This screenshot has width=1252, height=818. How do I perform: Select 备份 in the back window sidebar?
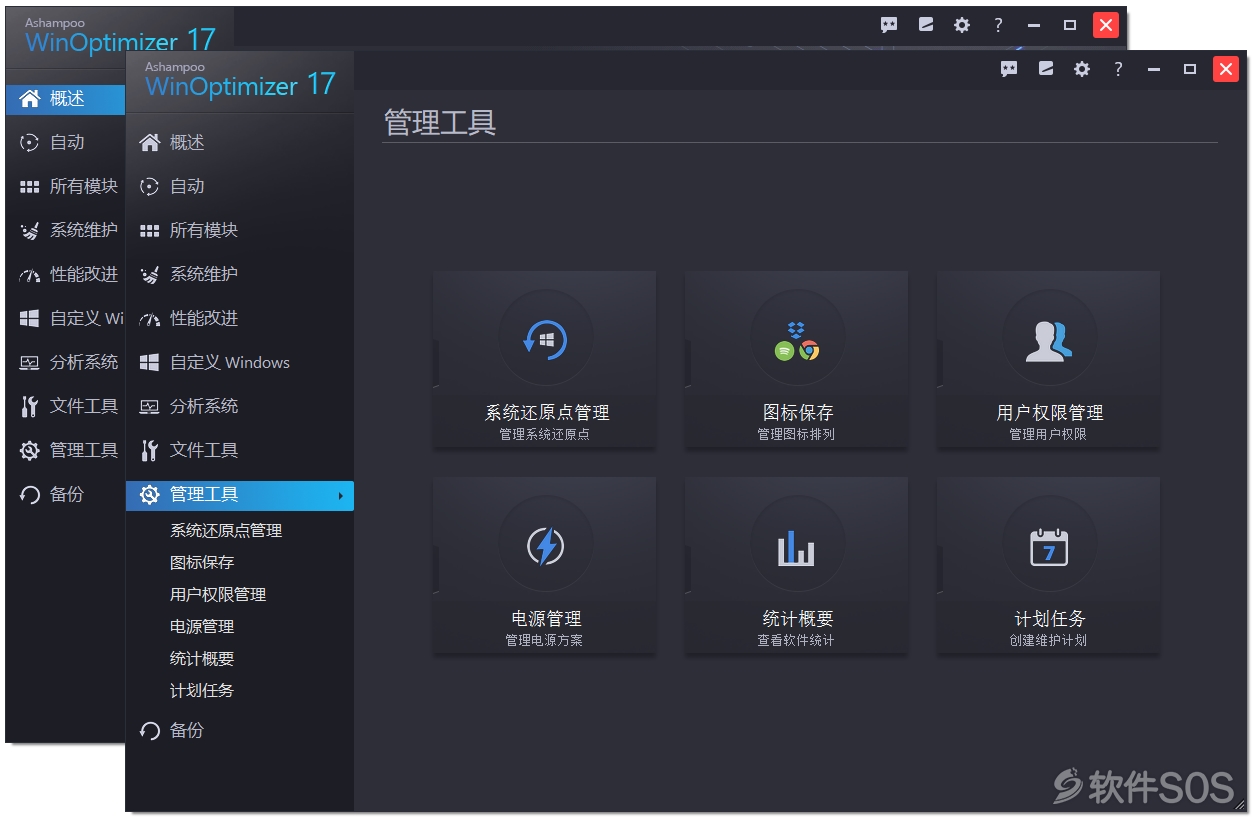click(x=67, y=495)
